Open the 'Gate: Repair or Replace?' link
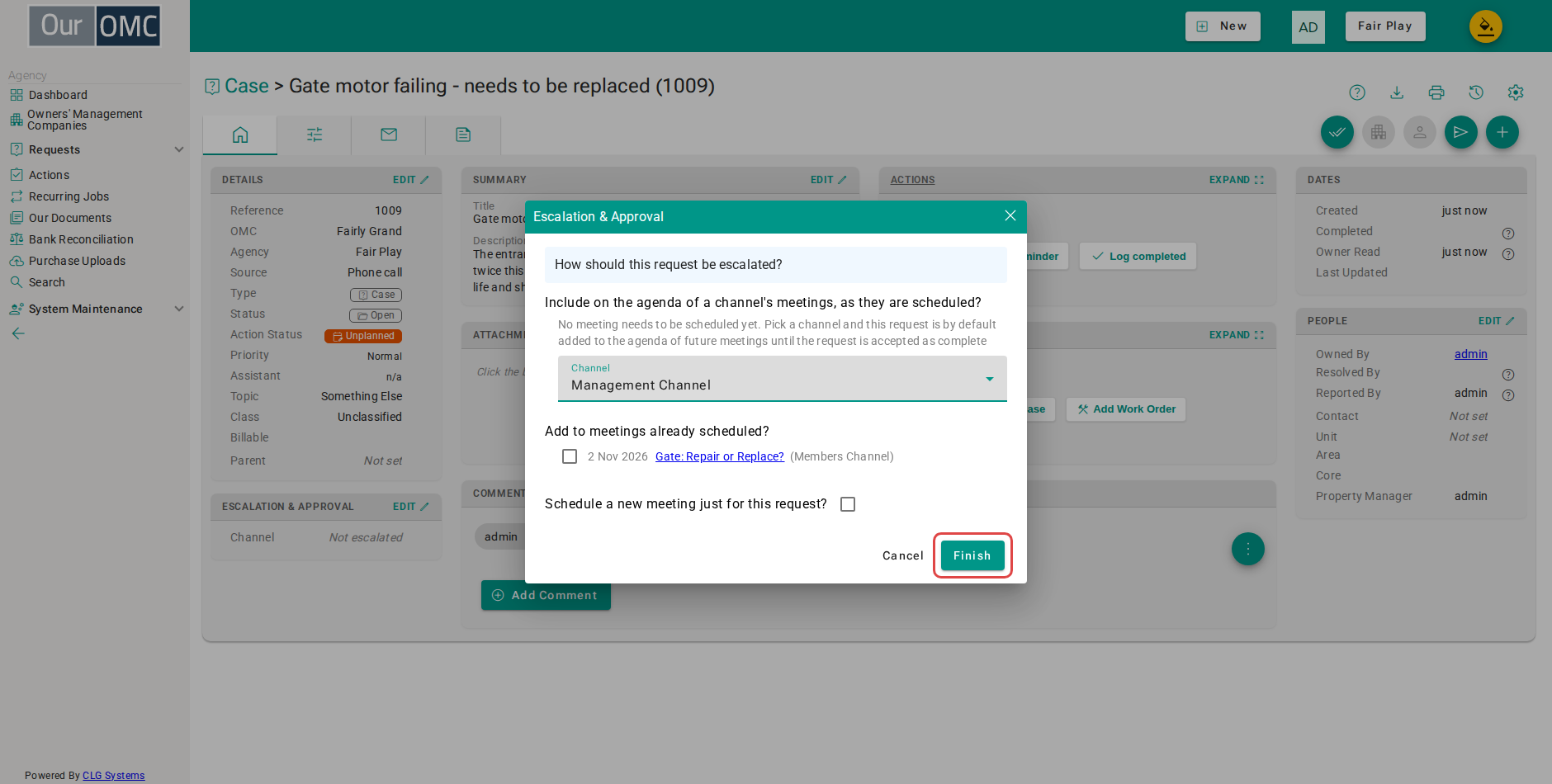Image resolution: width=1552 pixels, height=784 pixels. 720,456
